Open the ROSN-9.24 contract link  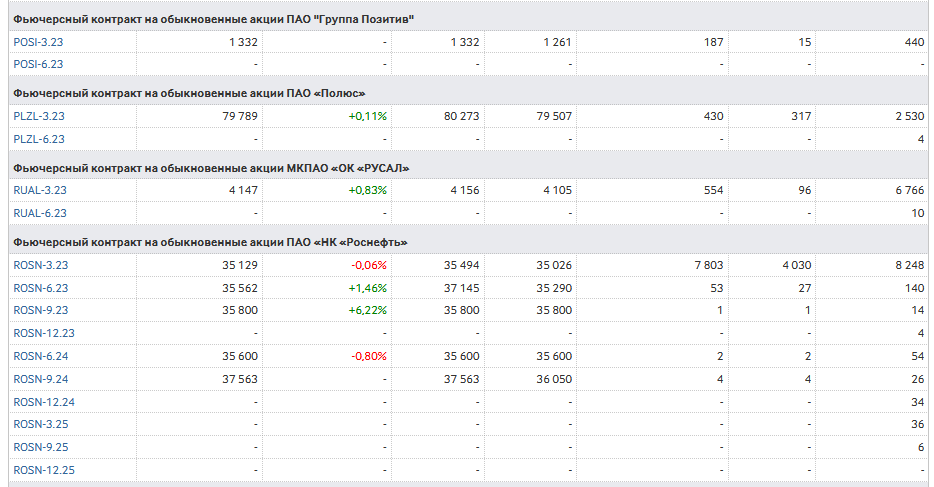41,379
